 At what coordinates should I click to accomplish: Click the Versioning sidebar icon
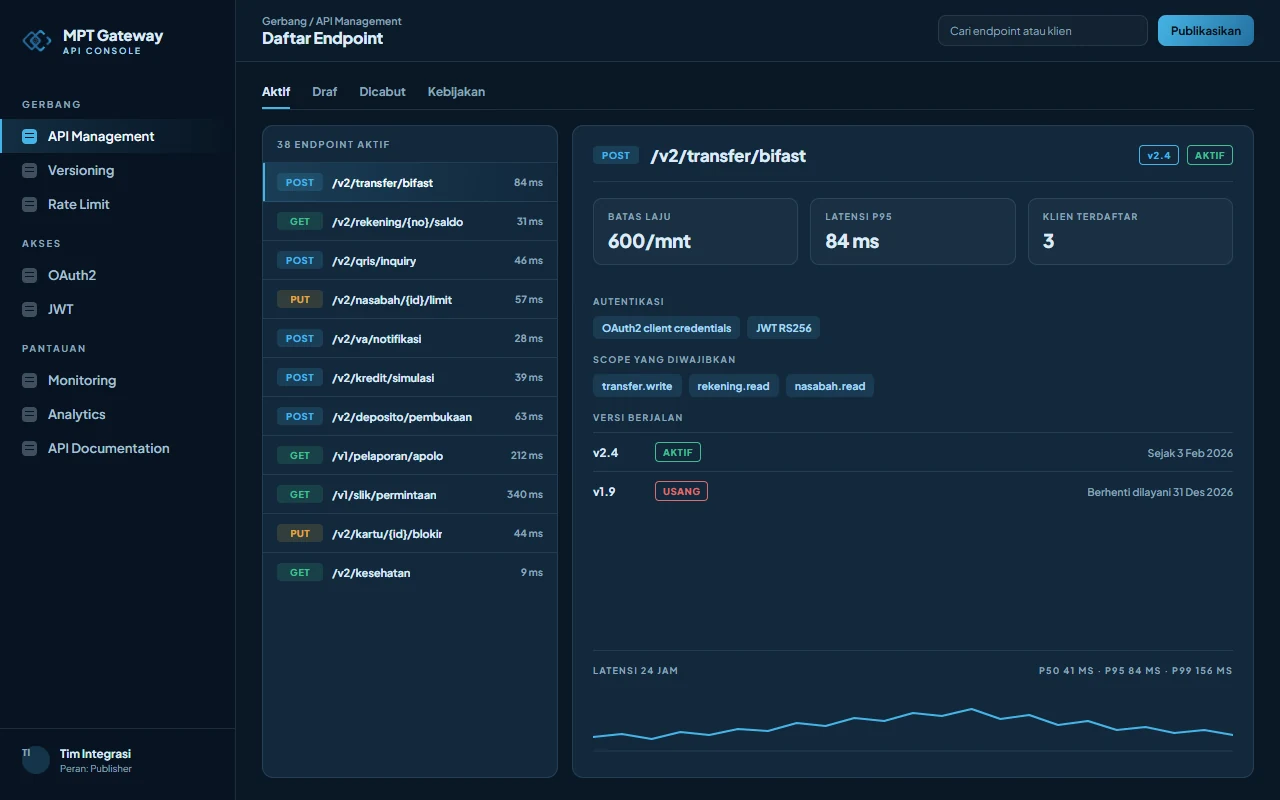(30, 170)
